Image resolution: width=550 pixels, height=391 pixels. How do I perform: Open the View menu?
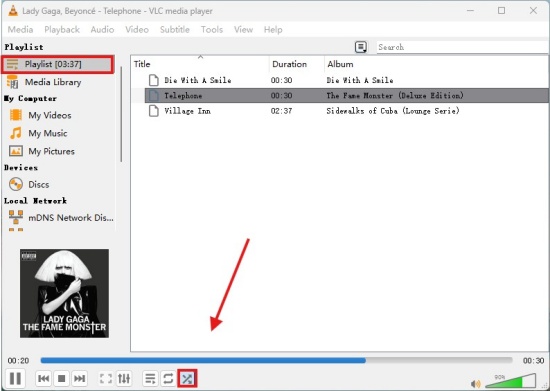pos(243,29)
